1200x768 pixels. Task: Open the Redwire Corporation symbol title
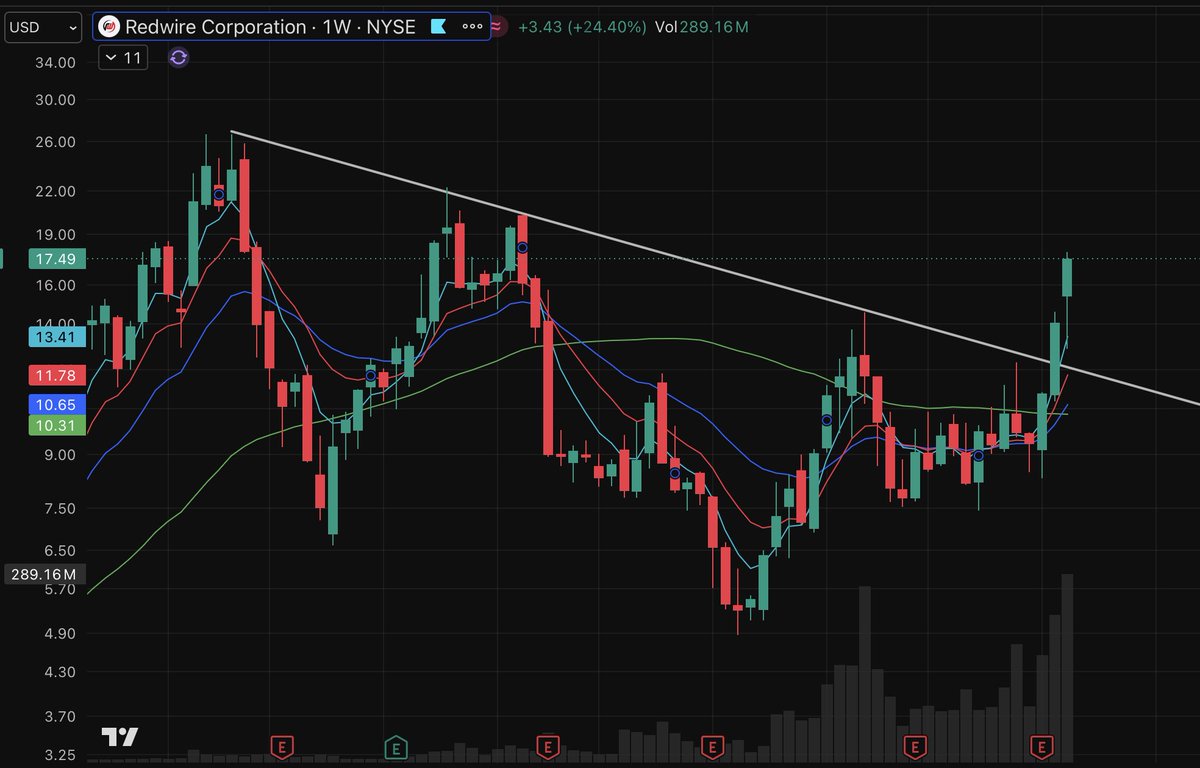tap(270, 27)
